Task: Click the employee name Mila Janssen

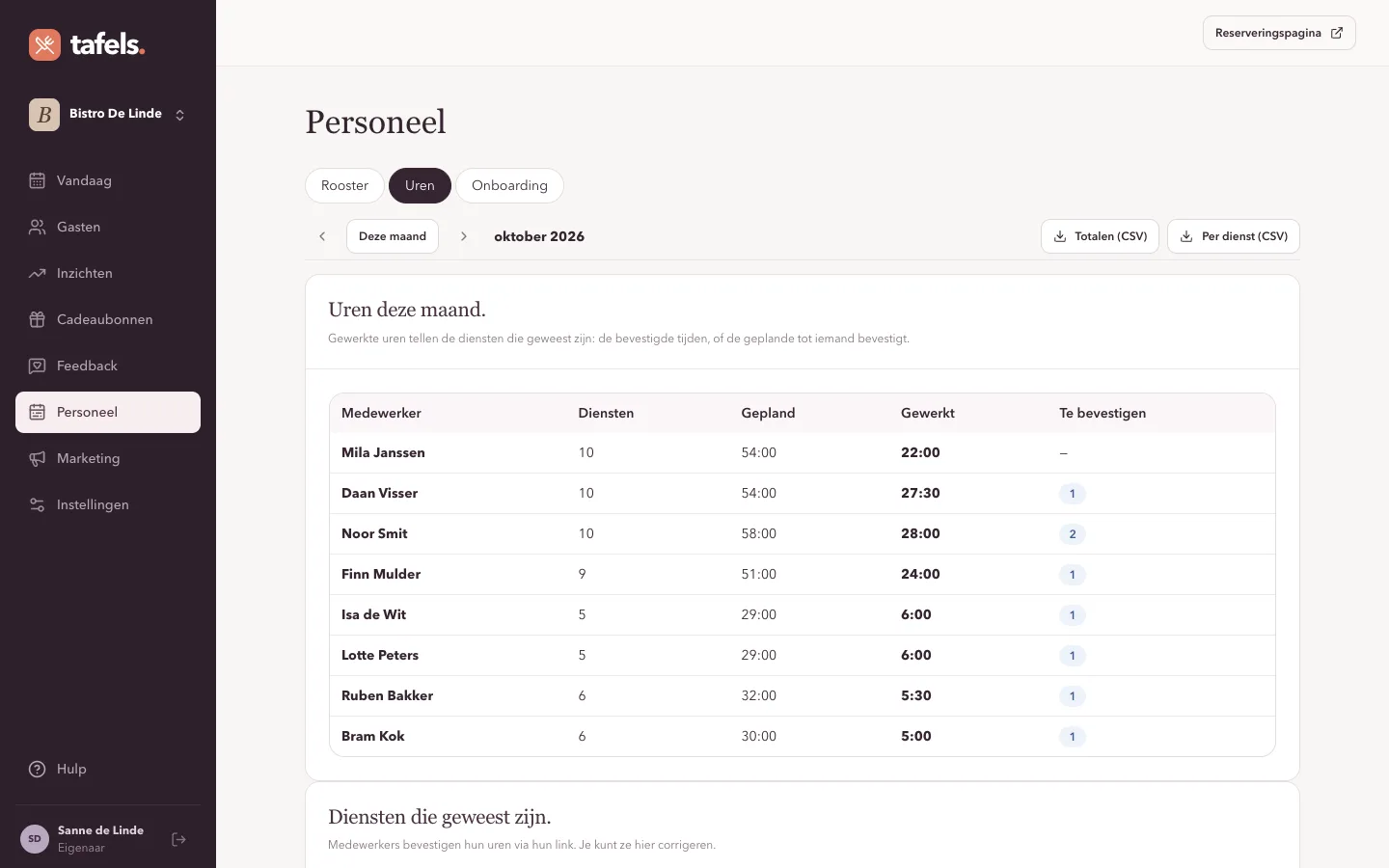Action: (x=383, y=452)
